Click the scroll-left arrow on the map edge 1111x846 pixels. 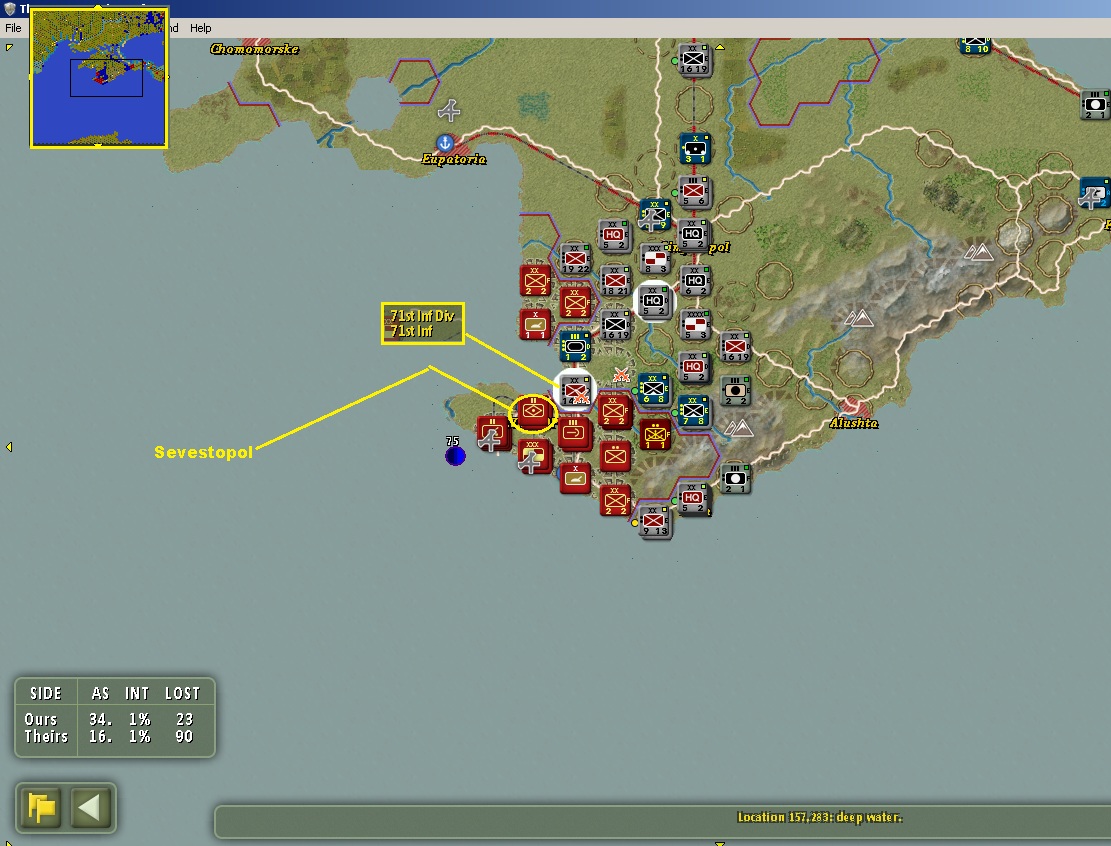(9, 447)
